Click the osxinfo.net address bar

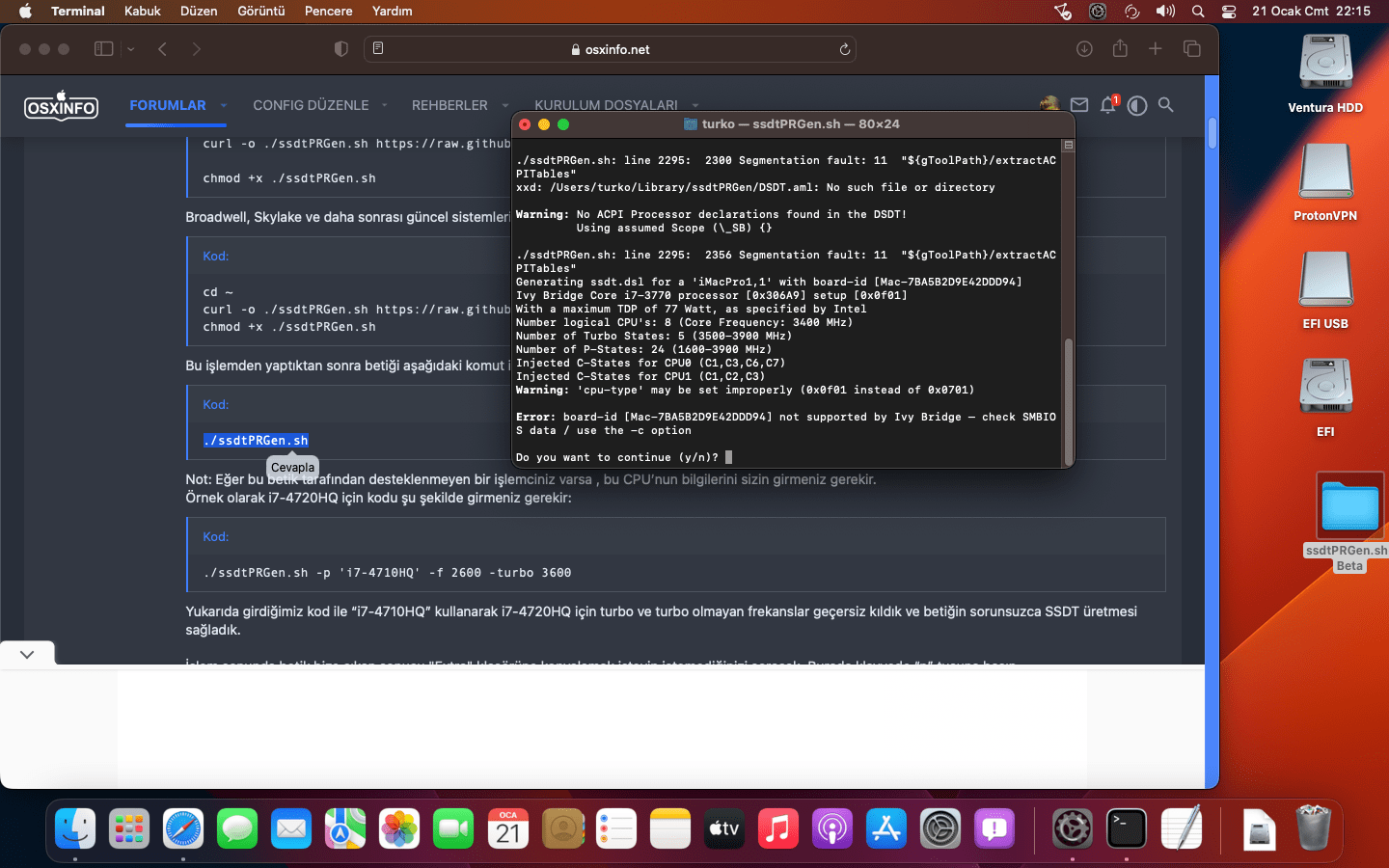tap(610, 49)
